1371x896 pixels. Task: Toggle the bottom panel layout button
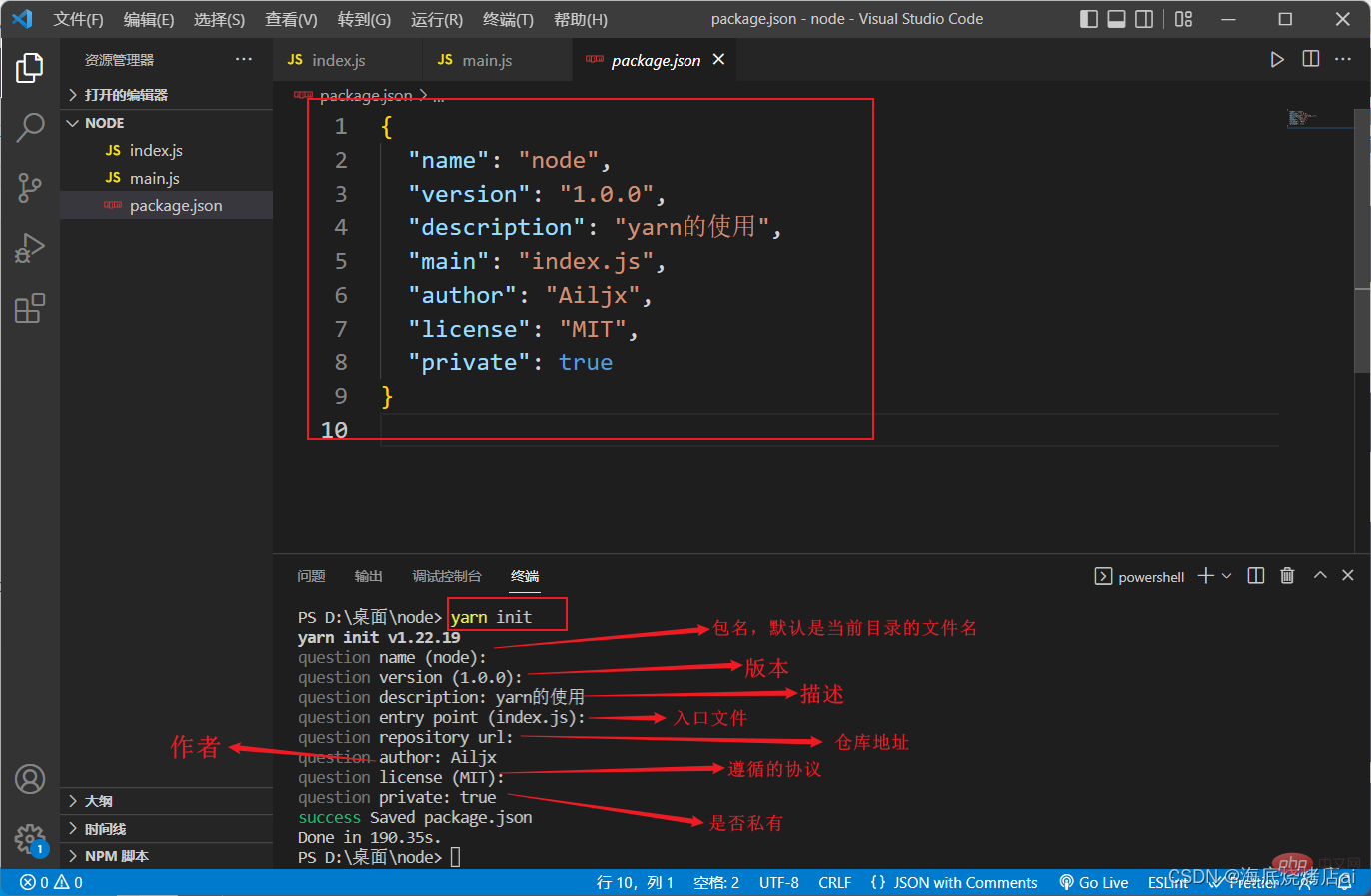[x=1117, y=19]
